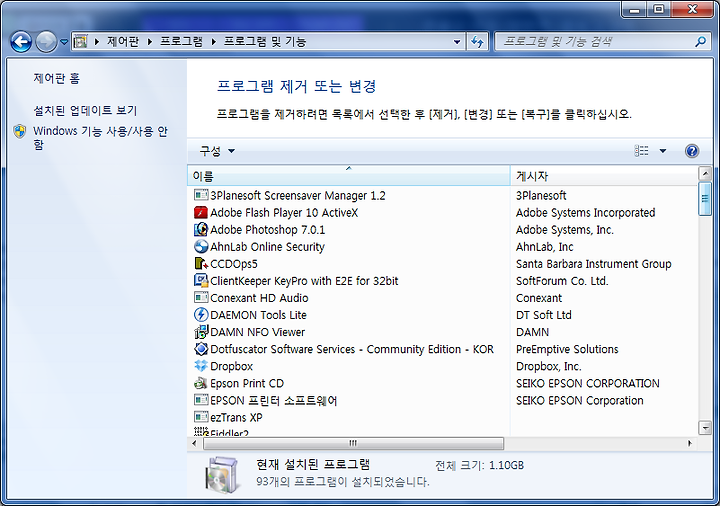This screenshot has height=506, width=720.
Task: Click the installed programs CD box icon
Action: click(222, 475)
